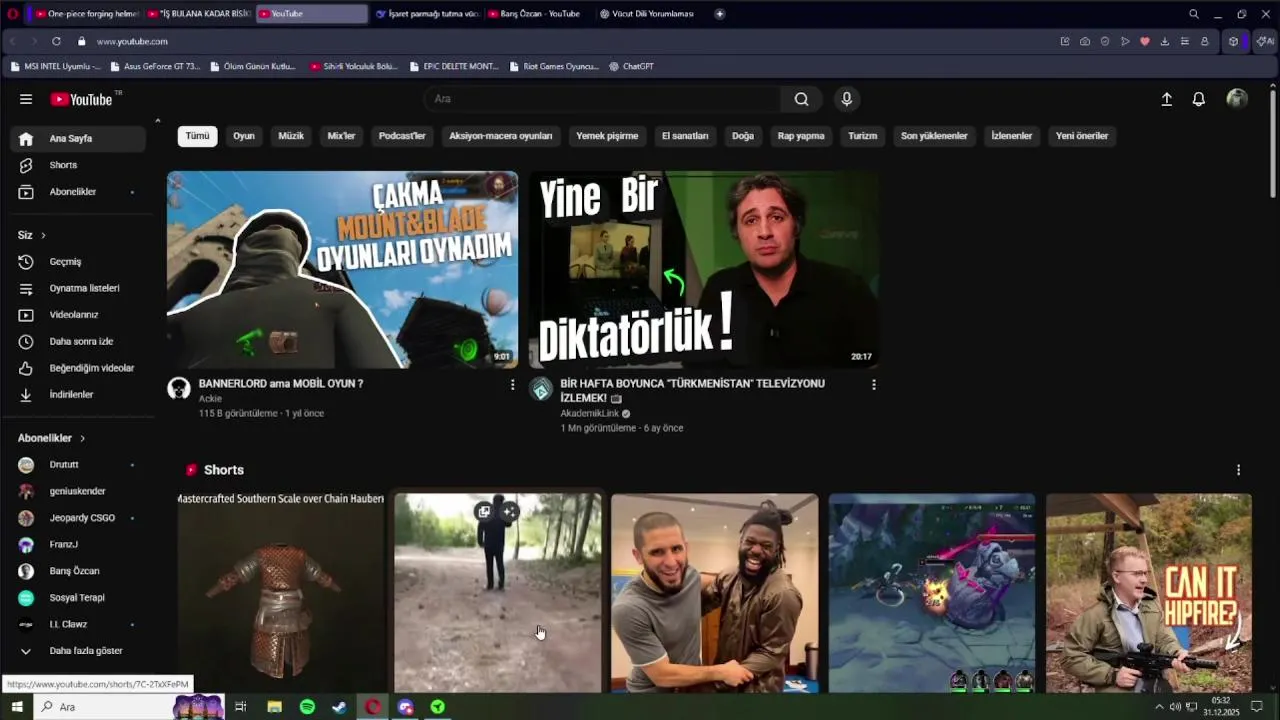1280x720 pixels.
Task: Open CAN IT HIPFIRE short thumbnail
Action: [x=1149, y=593]
